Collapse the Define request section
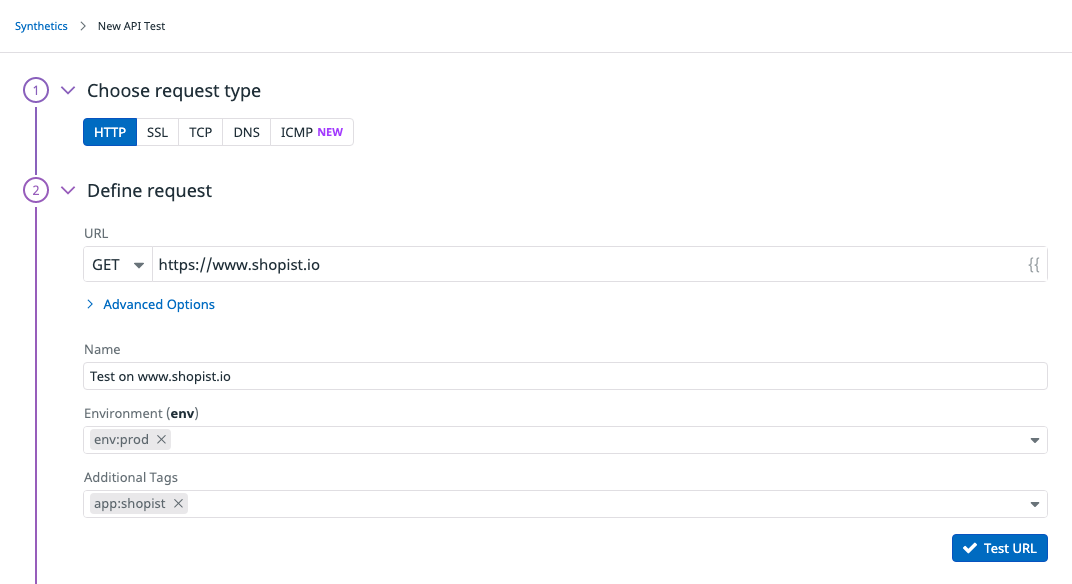The height and width of the screenshot is (584, 1072). (68, 190)
